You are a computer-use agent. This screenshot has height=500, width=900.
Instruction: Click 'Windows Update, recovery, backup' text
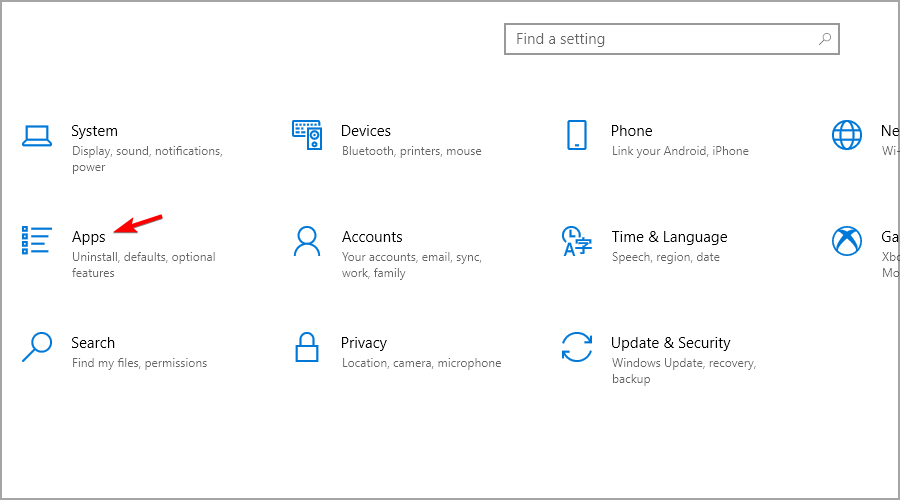coord(684,371)
